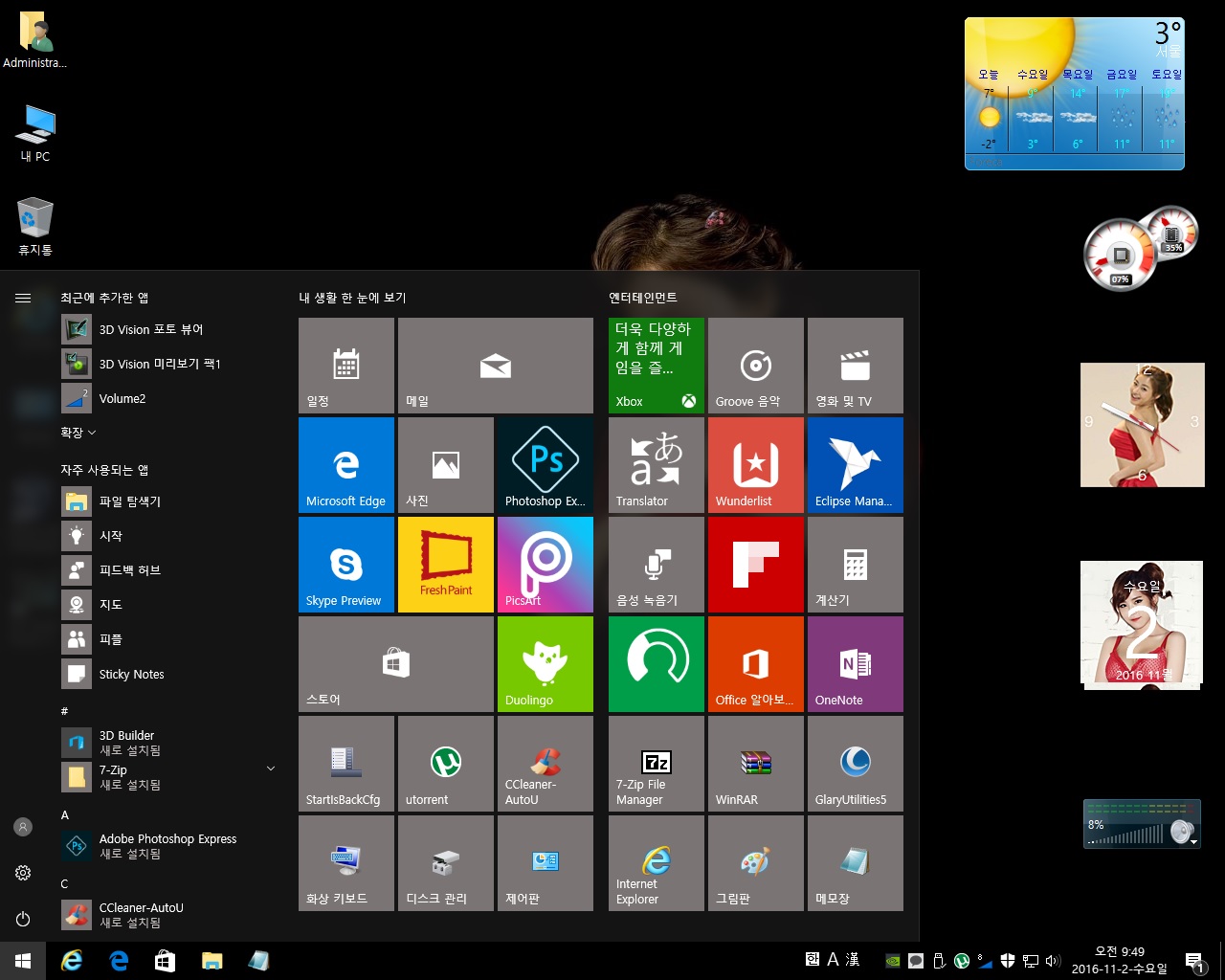Toggle the Start hamburger menu

[23, 298]
